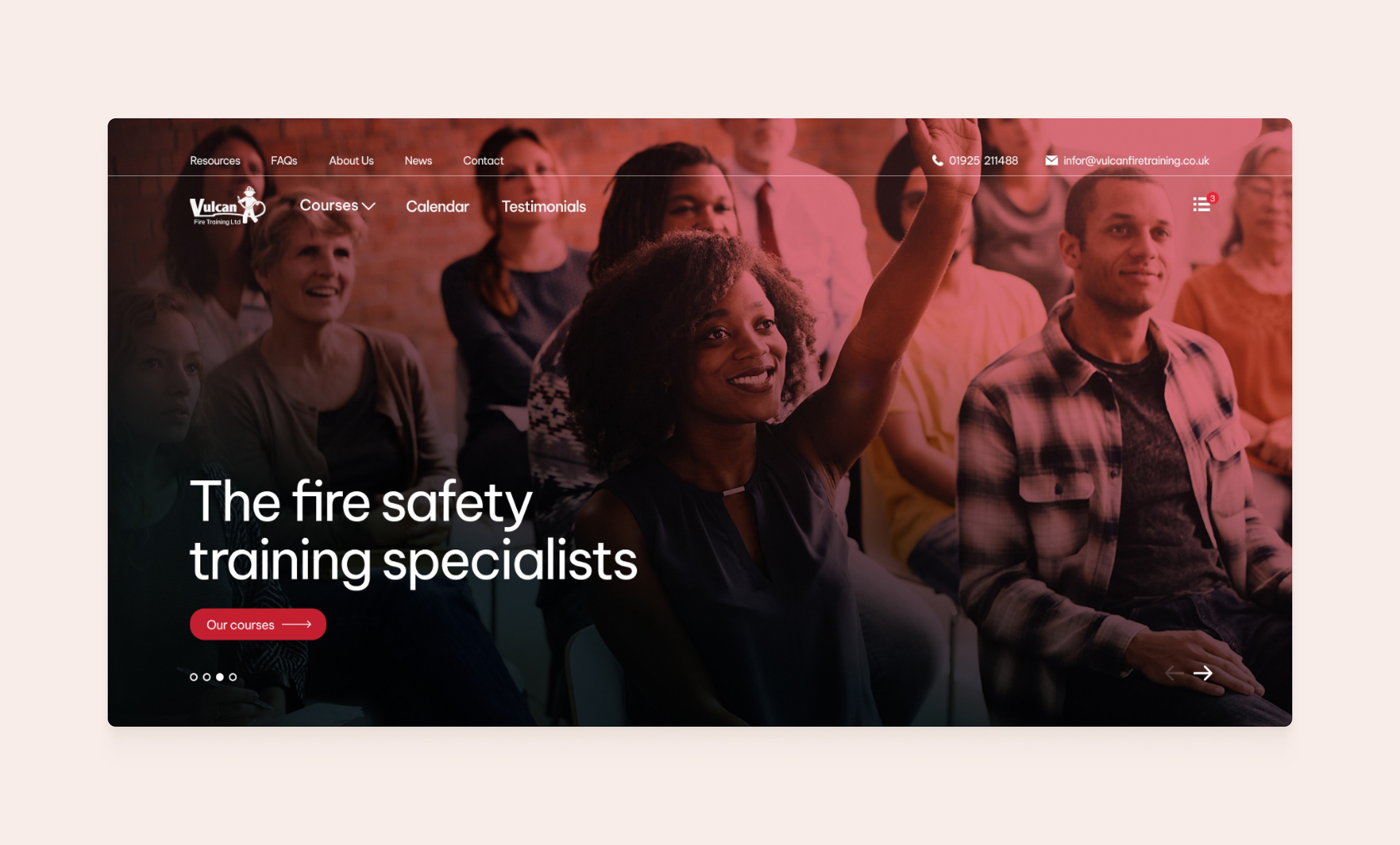Select the second carousel dot
The height and width of the screenshot is (845, 1400).
(x=207, y=677)
